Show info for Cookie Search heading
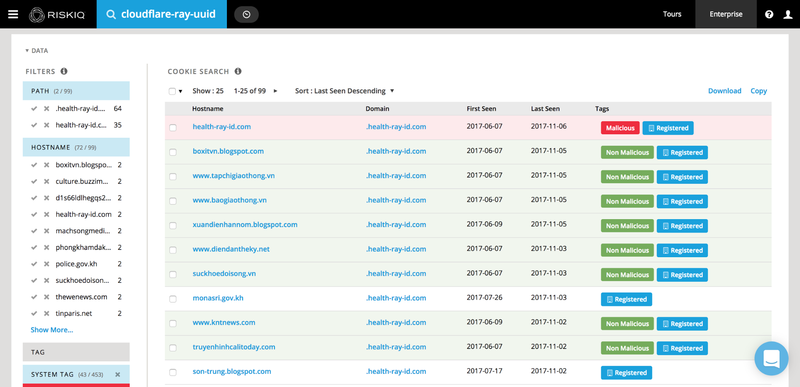This screenshot has height=387, width=800. point(238,71)
